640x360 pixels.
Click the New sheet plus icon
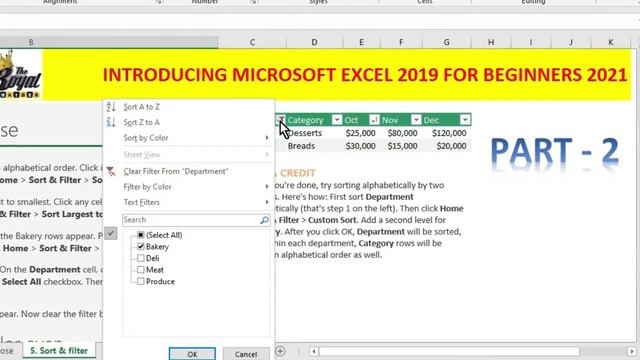pos(280,351)
